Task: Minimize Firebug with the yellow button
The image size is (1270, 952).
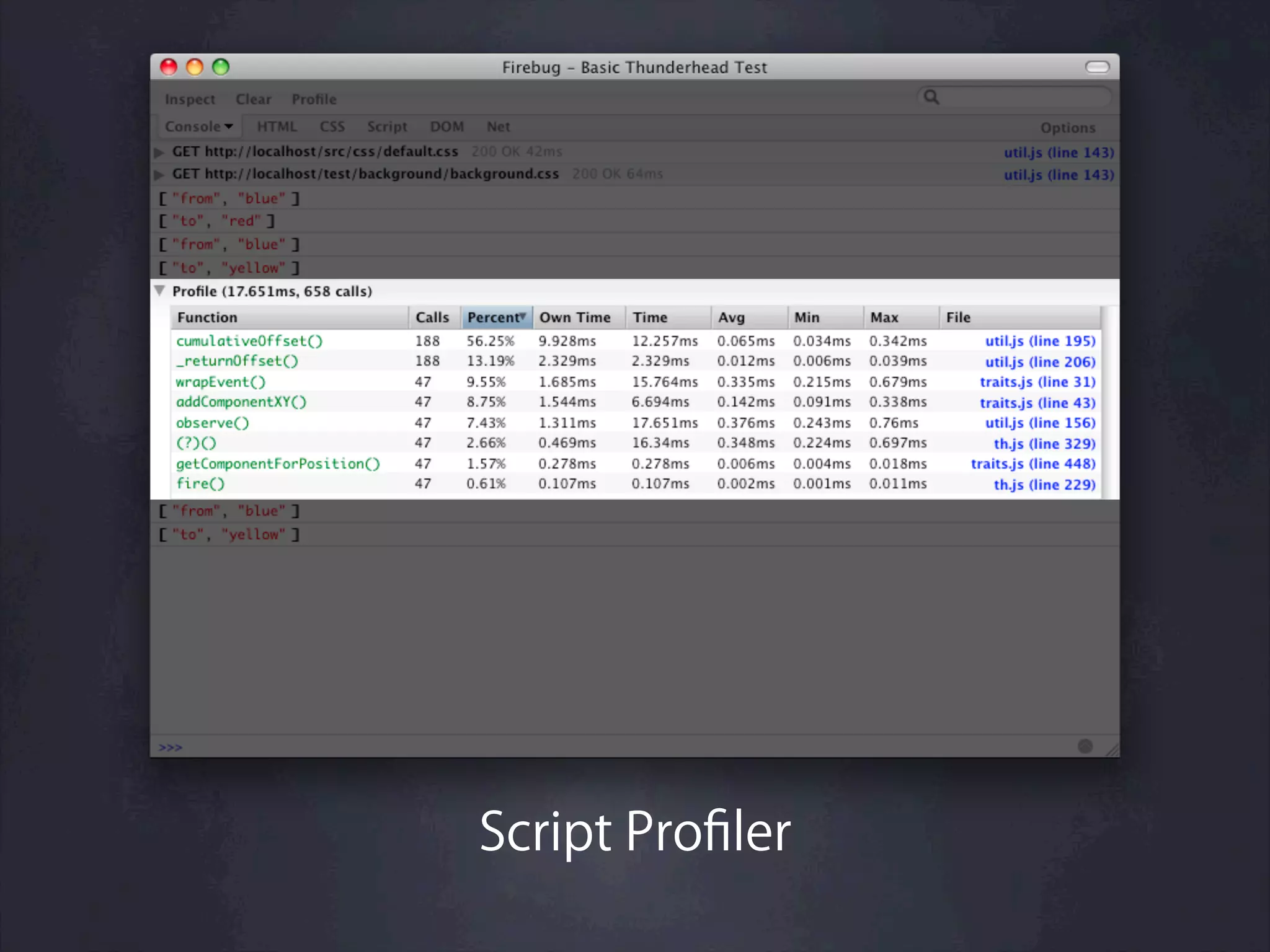Action: [195, 67]
